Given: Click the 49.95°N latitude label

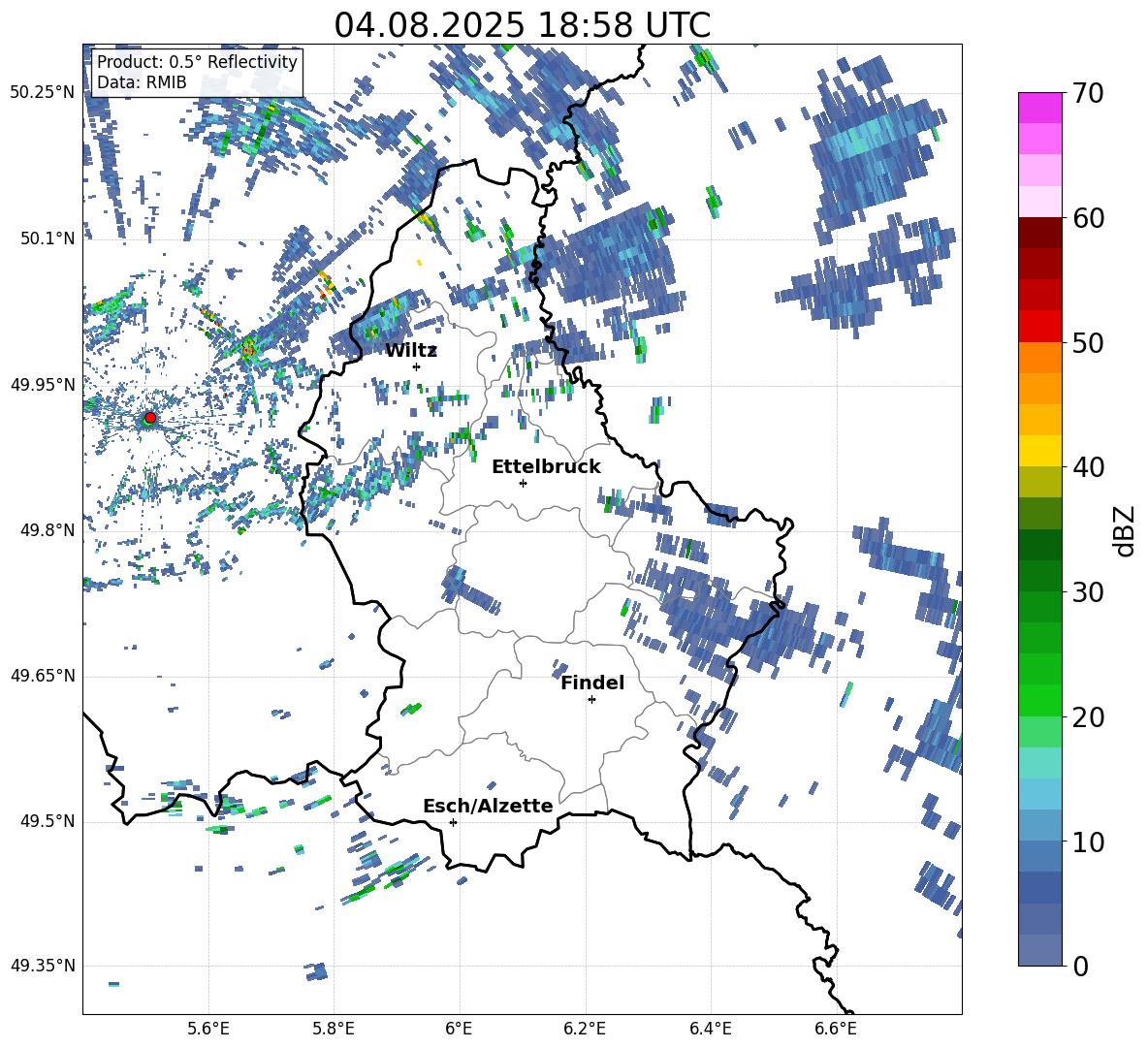Looking at the screenshot, I should [43, 384].
